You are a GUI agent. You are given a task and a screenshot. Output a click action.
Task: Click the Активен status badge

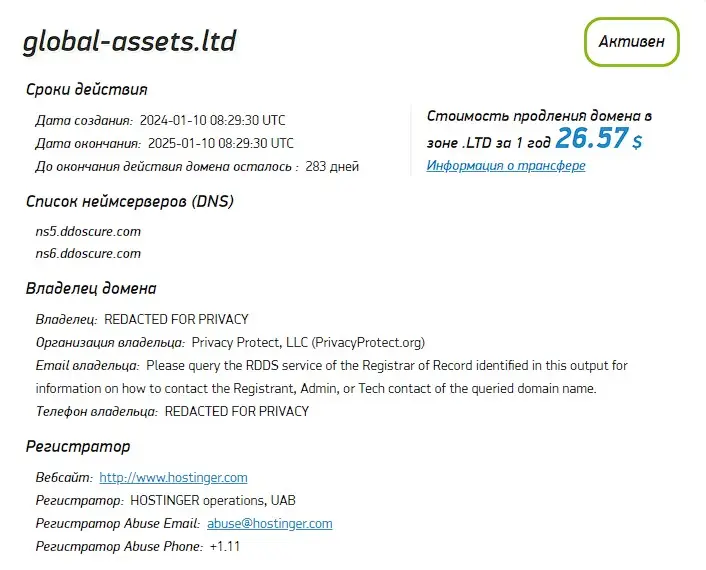tap(632, 41)
